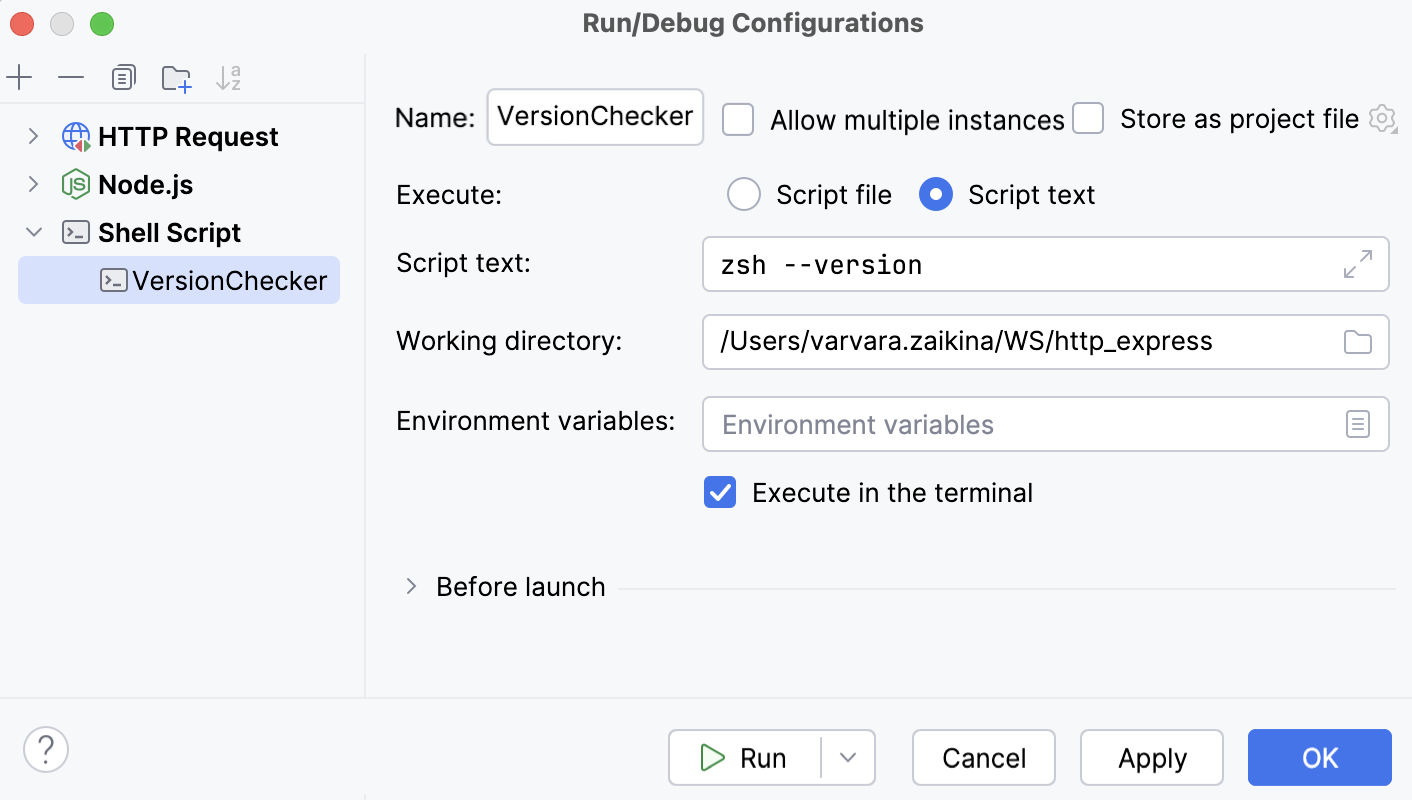Open the help for this dialog
The width and height of the screenshot is (1412, 800).
point(45,748)
